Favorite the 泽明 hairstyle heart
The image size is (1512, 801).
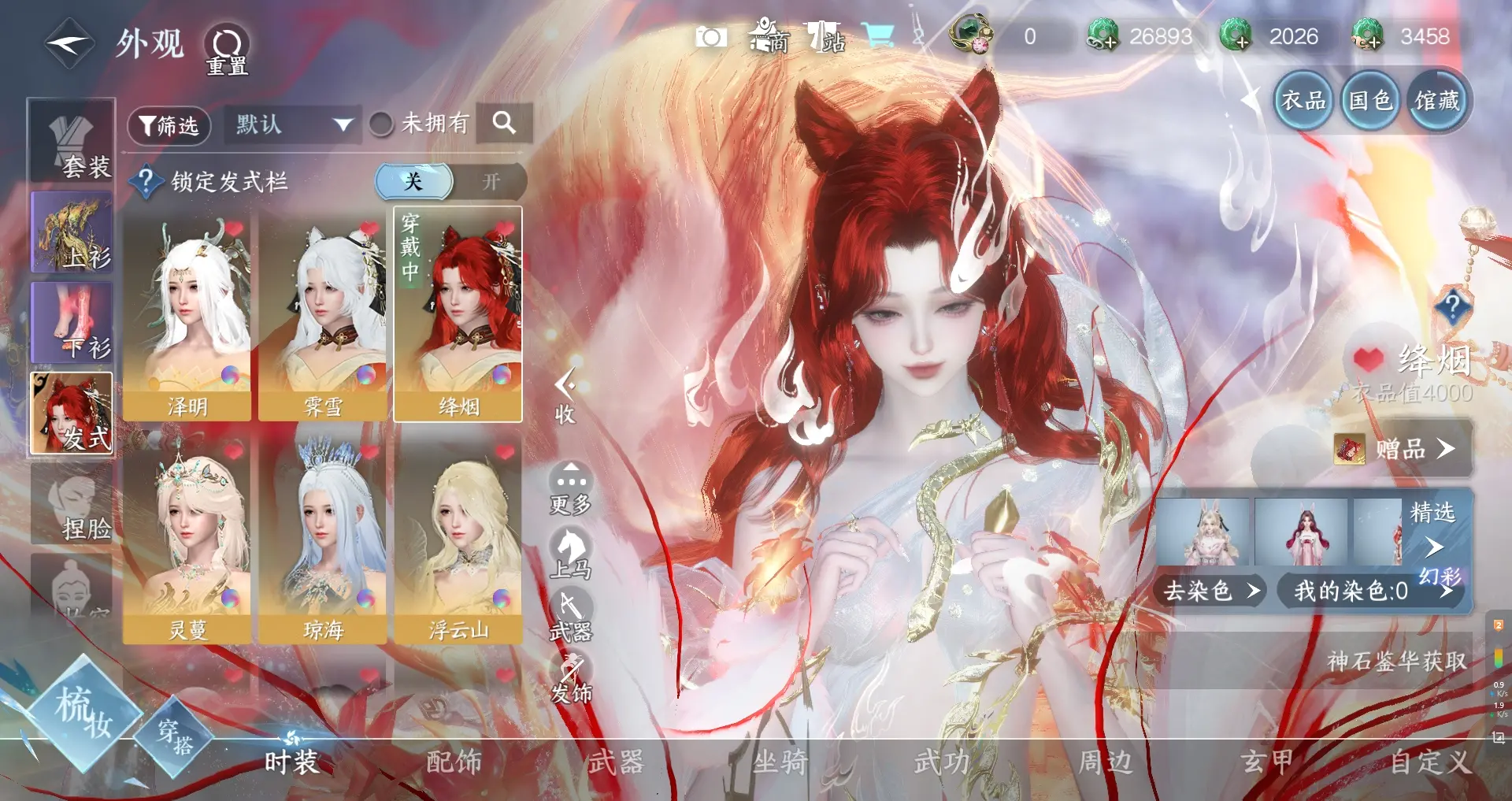click(234, 228)
